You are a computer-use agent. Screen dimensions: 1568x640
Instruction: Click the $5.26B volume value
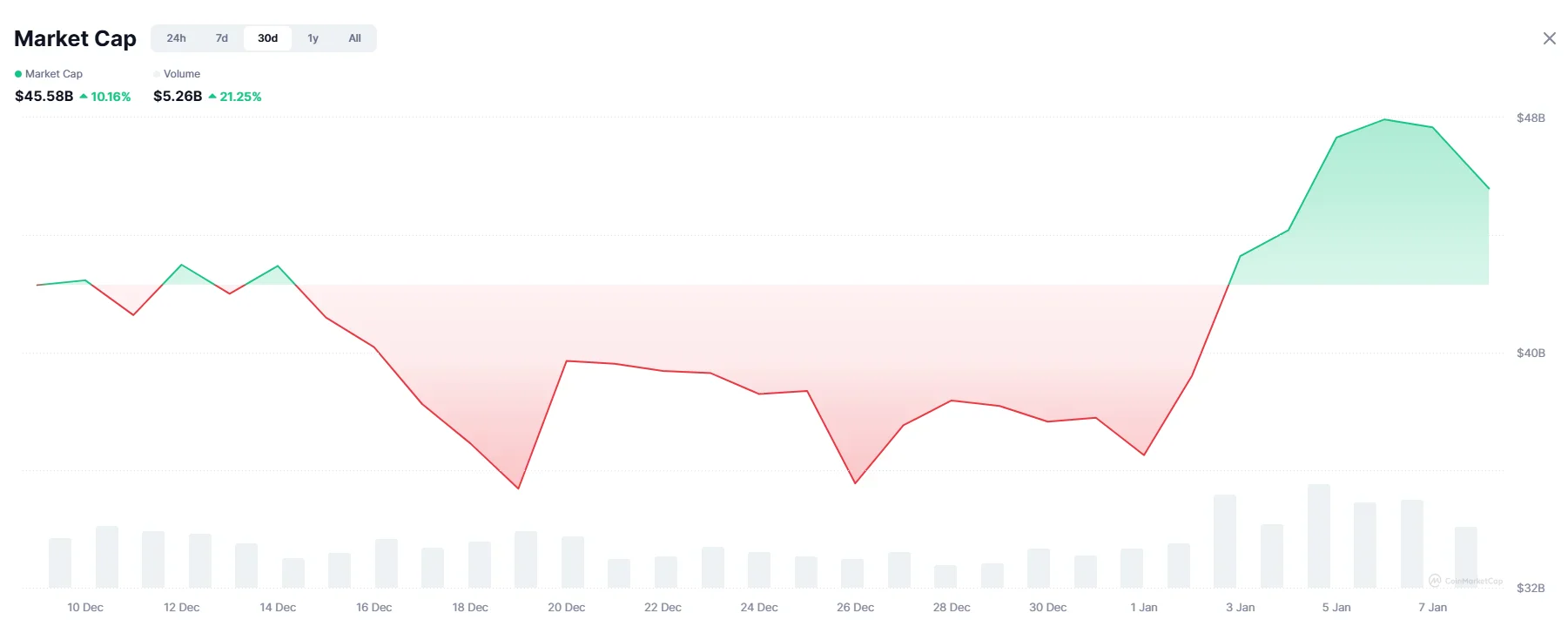click(x=178, y=97)
